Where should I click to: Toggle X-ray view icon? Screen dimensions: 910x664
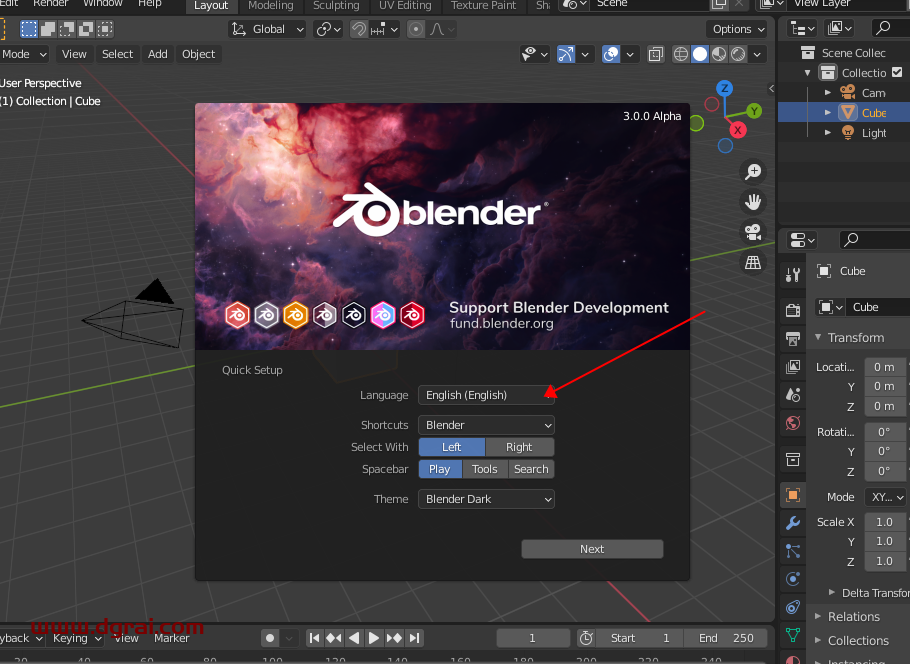[656, 55]
